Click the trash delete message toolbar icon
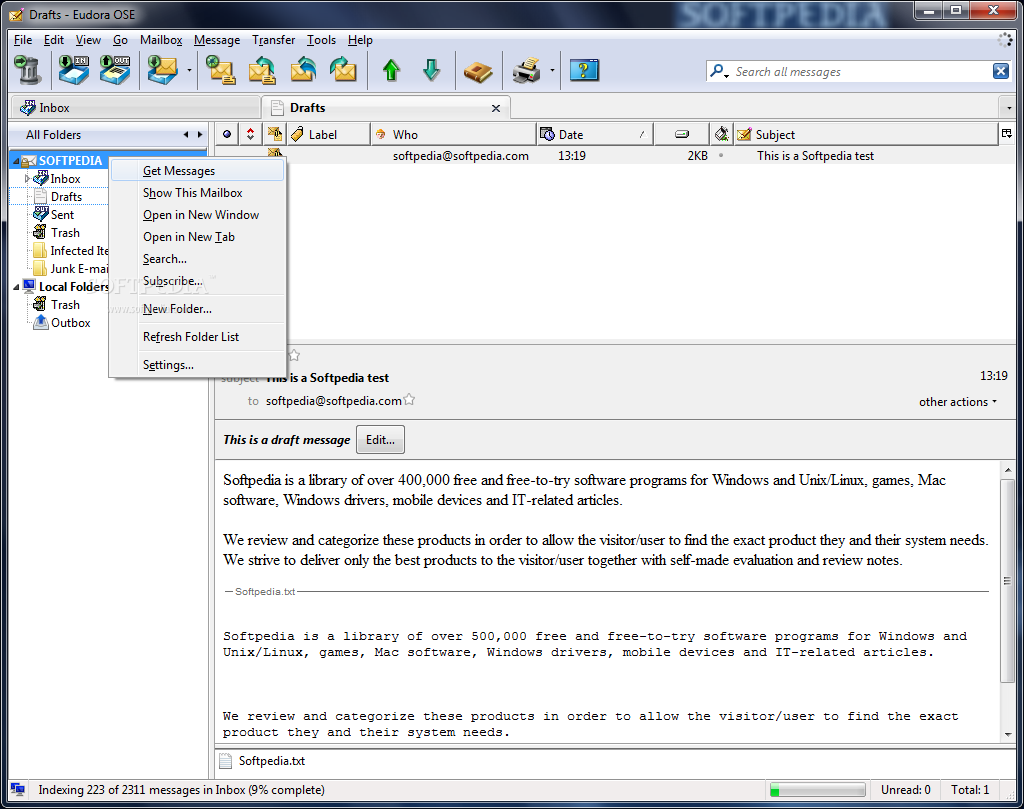 pyautogui.click(x=27, y=70)
